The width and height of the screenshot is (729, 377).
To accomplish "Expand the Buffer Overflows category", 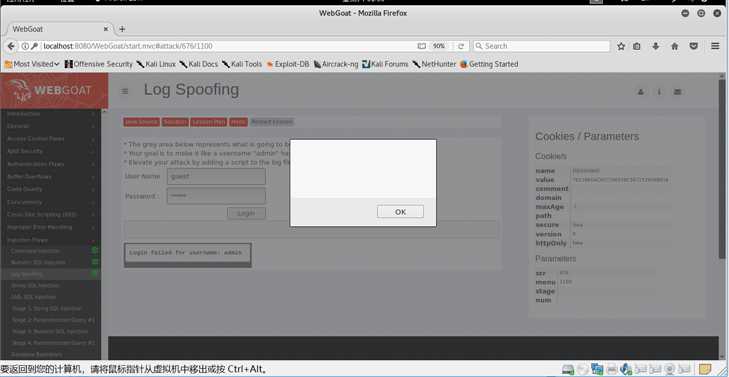I will point(50,177).
